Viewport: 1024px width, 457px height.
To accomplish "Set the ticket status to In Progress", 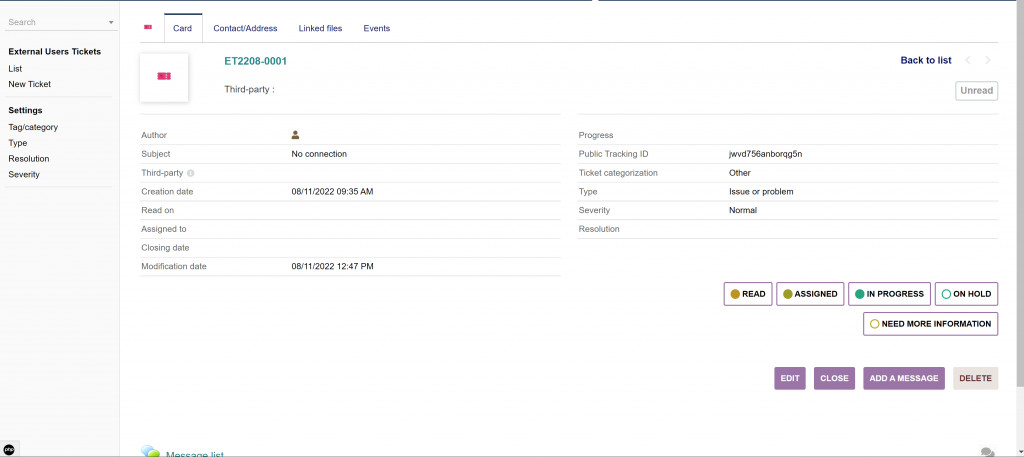I will (889, 294).
